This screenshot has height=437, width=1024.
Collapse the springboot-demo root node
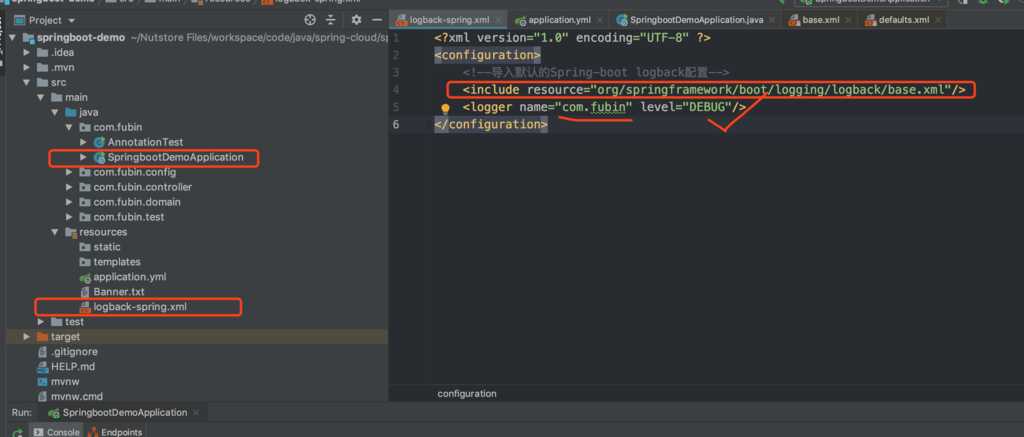point(12,37)
